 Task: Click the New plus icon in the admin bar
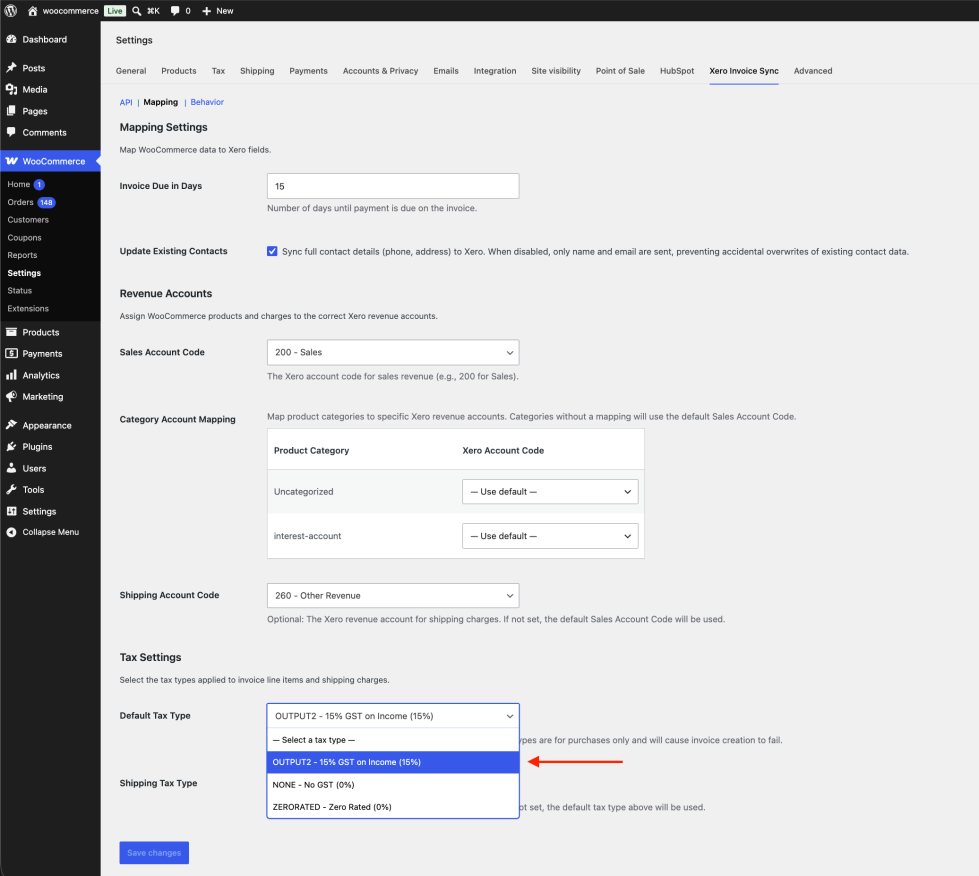click(207, 11)
